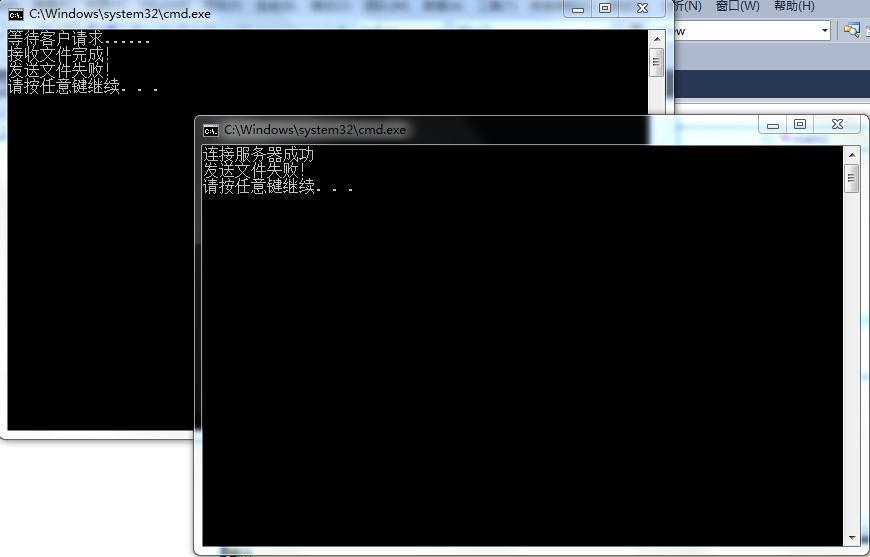Minimize the cmd window showing 接收文件完成
Screen dimensions: 870x557
[578, 8]
